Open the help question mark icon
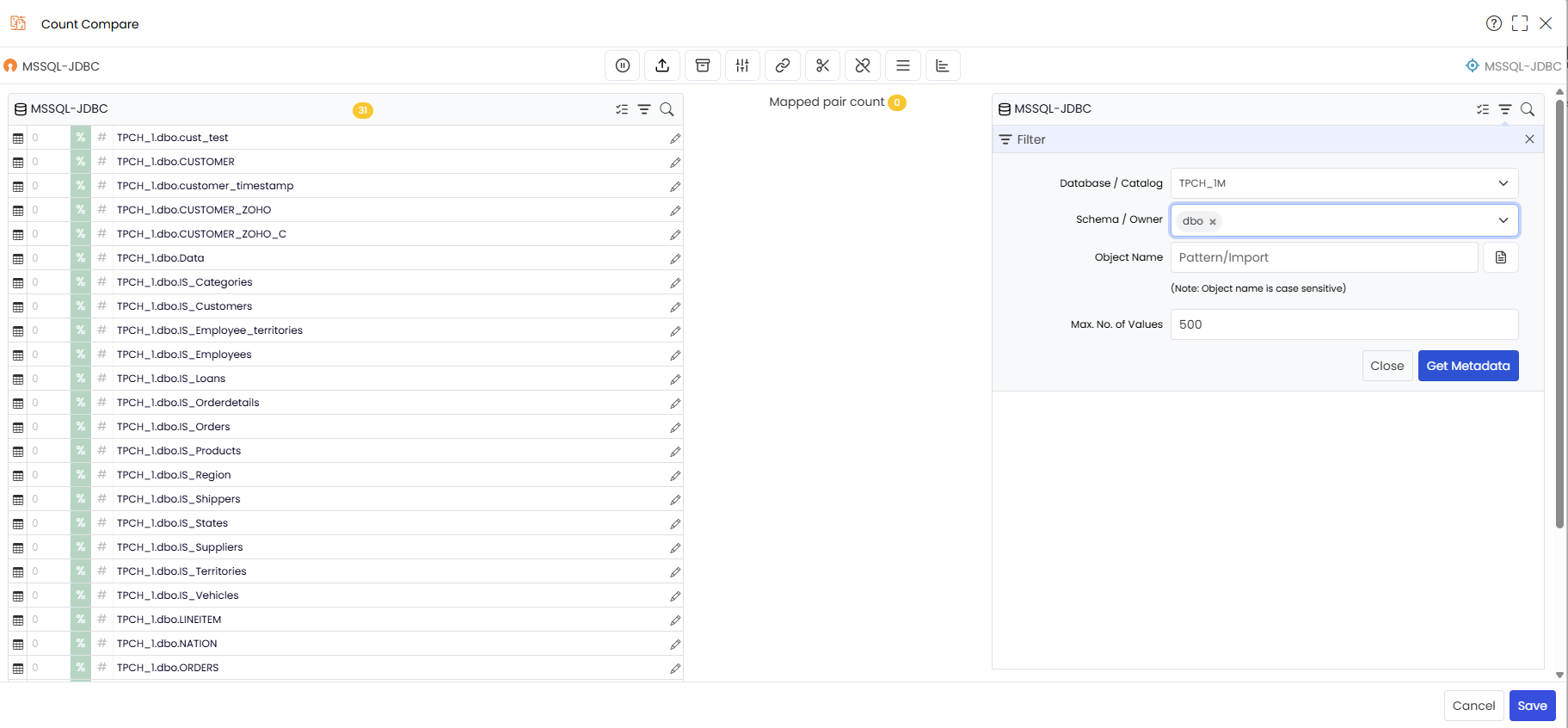This screenshot has width=1568, height=728. [x=1494, y=23]
